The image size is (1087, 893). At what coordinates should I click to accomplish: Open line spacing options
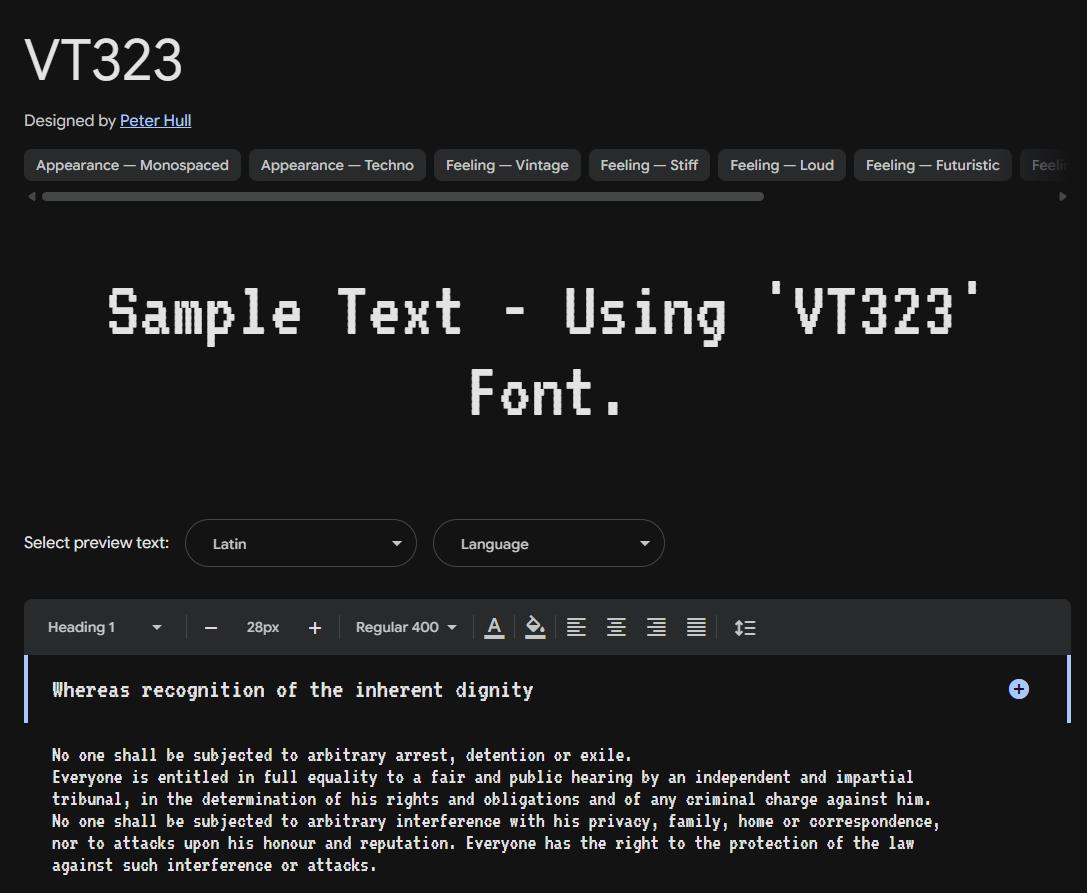[745, 627]
